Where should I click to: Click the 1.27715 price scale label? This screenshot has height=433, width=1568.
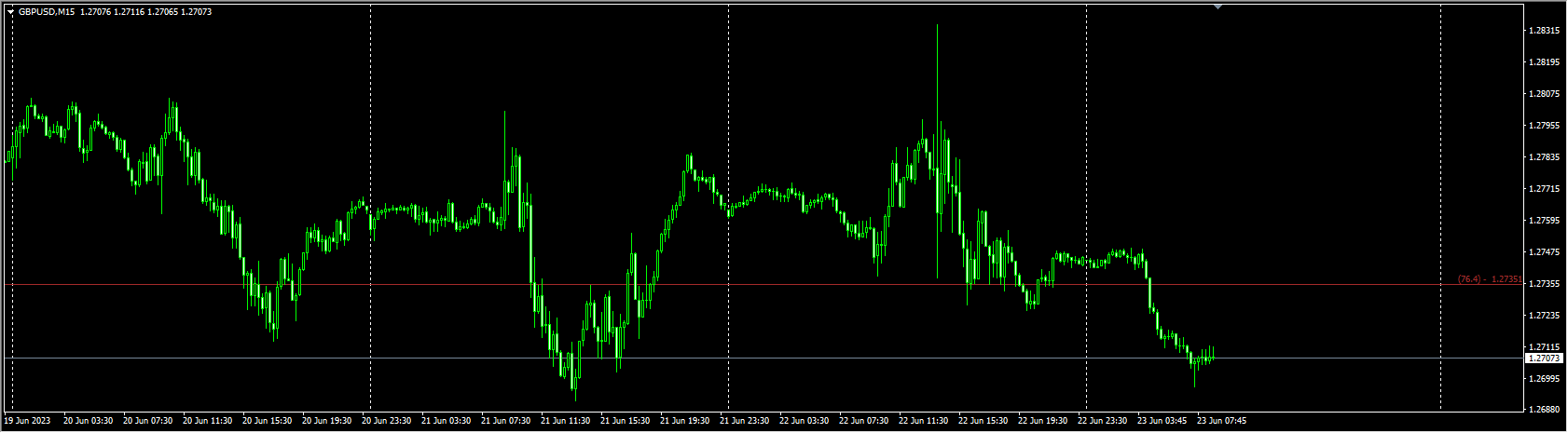tap(1545, 189)
